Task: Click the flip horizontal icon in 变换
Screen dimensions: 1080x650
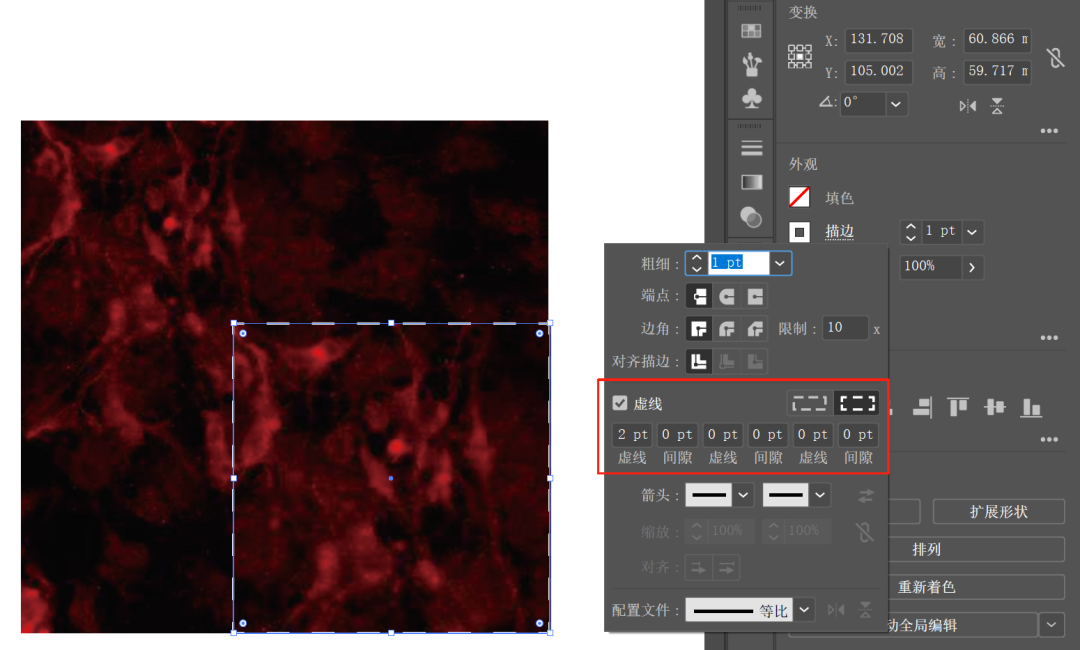Action: pos(967,106)
